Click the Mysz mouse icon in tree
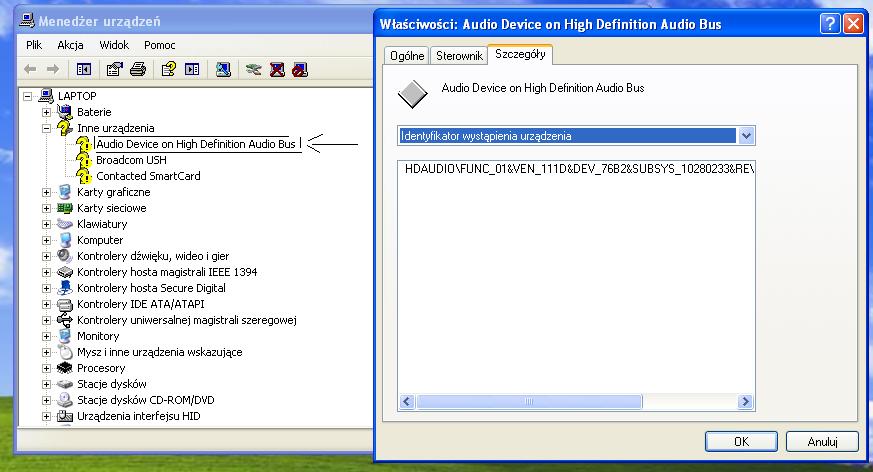873x472 pixels. [x=66, y=352]
